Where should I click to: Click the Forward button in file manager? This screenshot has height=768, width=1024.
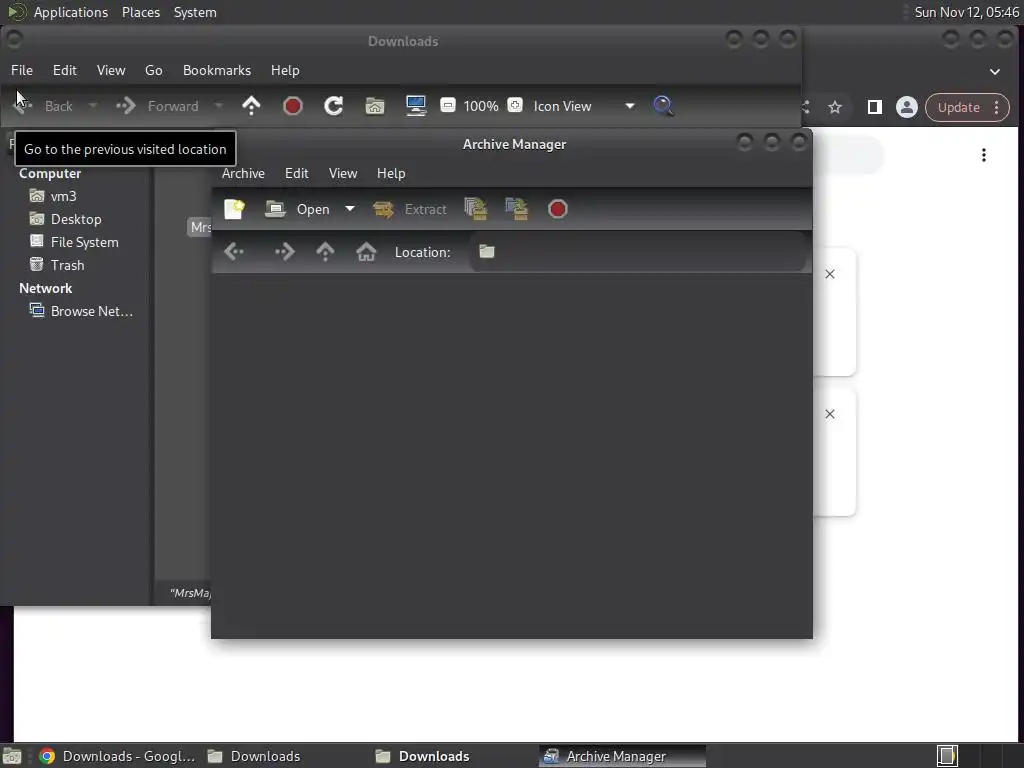coord(157,106)
